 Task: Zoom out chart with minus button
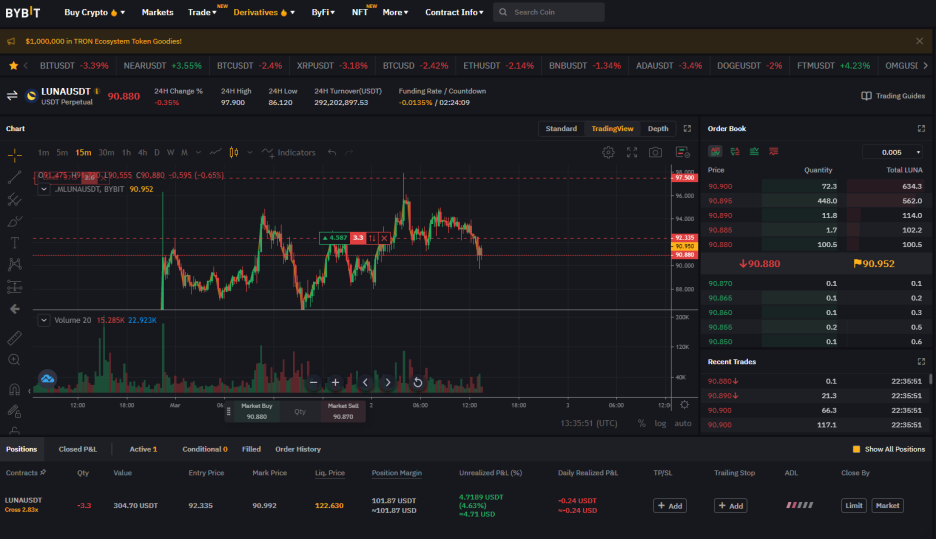(313, 383)
